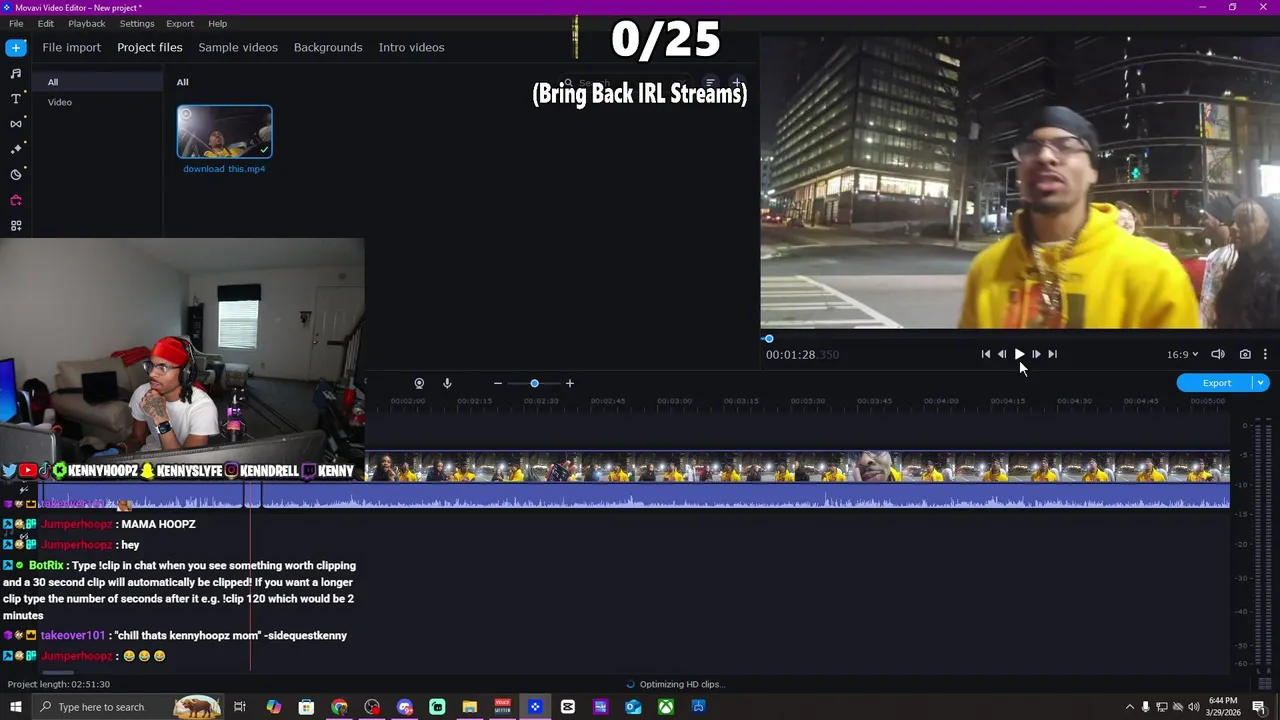Step back one frame
This screenshot has height=720, width=1280.
(1002, 354)
